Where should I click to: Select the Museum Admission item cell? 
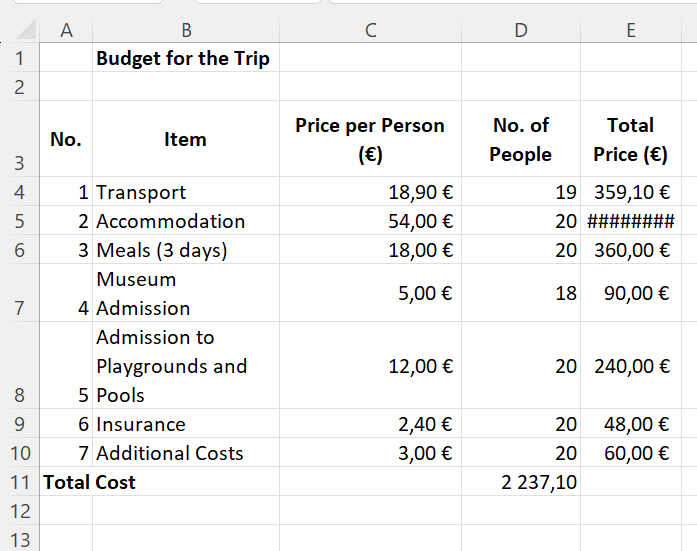coord(185,294)
